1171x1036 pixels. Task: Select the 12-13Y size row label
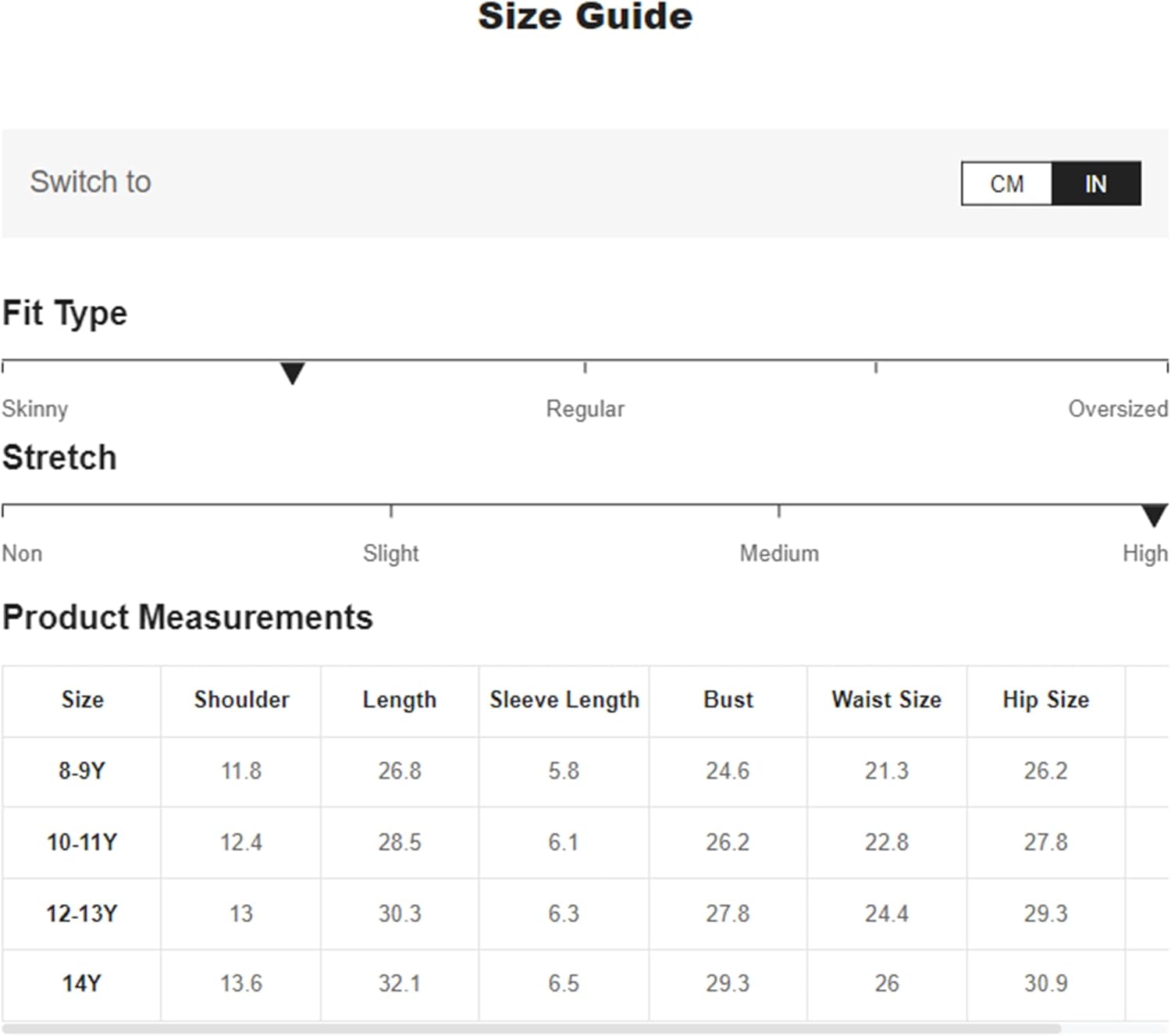pos(82,913)
